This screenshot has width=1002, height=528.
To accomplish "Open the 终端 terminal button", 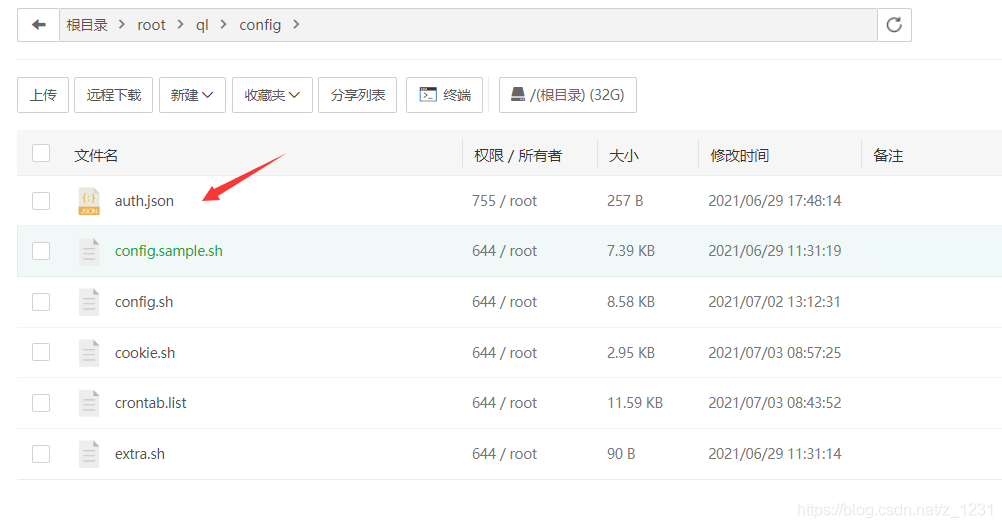I will (x=445, y=95).
